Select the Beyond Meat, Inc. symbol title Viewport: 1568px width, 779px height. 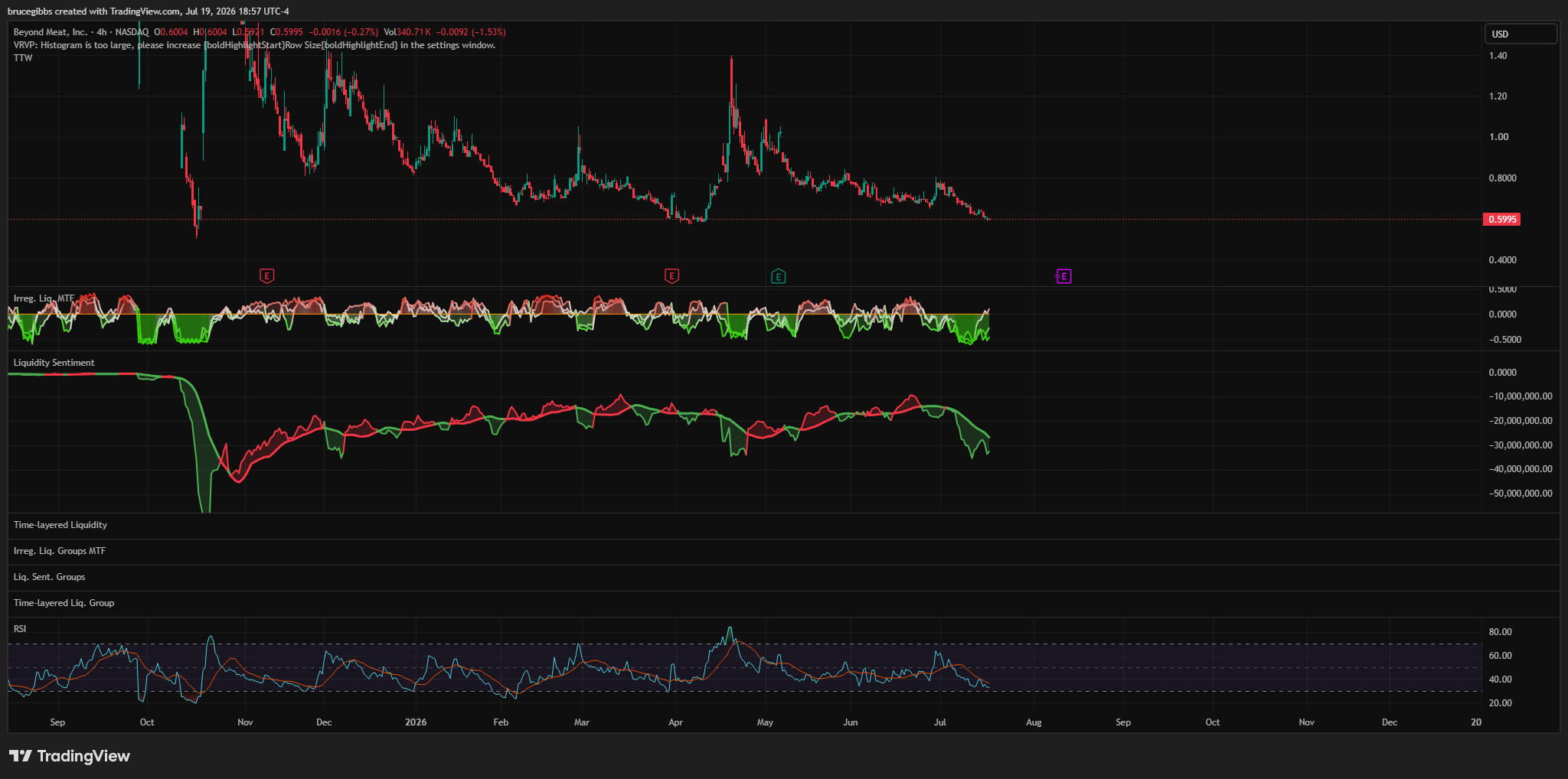[50, 32]
